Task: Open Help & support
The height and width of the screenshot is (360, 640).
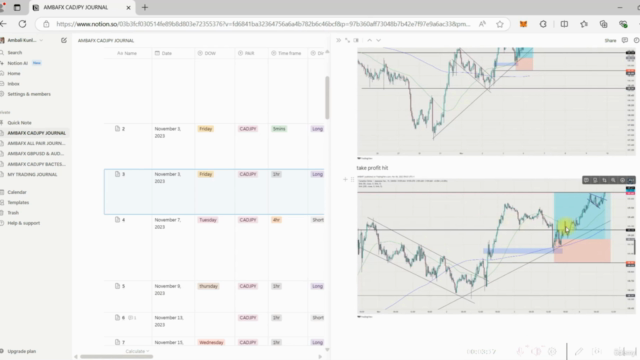Action: pyautogui.click(x=24, y=223)
